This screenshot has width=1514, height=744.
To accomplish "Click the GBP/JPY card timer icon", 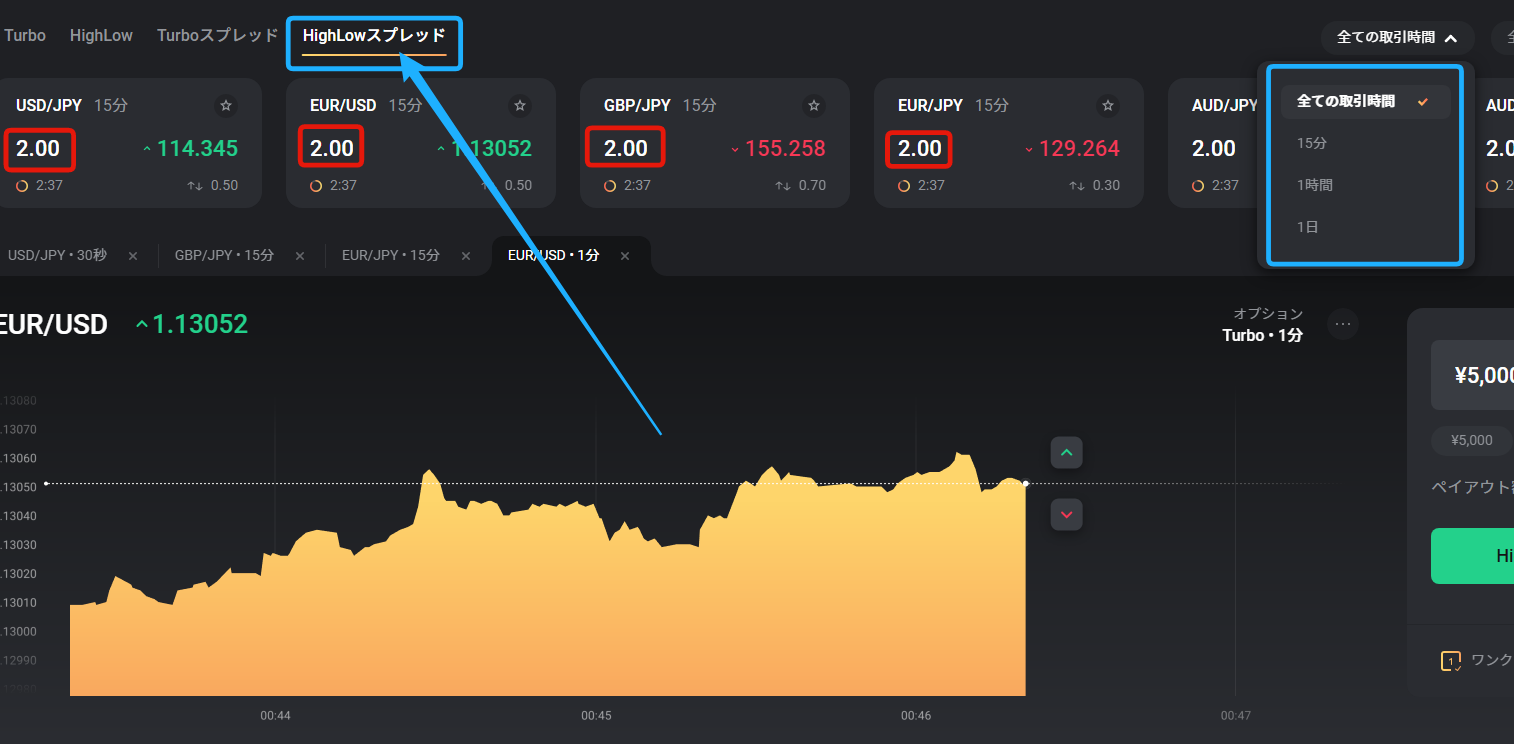I will pos(610,186).
